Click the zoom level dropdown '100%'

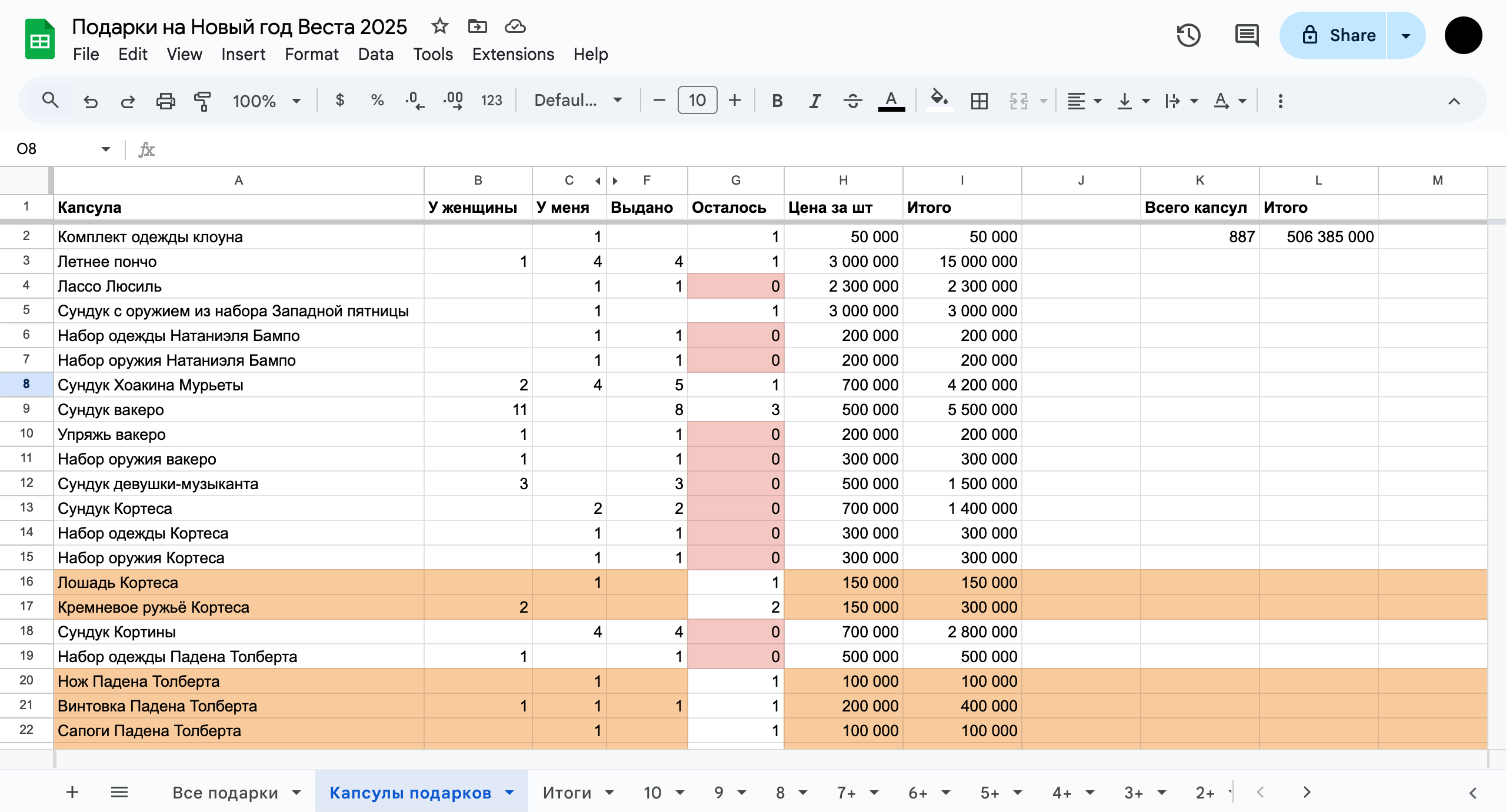click(264, 100)
